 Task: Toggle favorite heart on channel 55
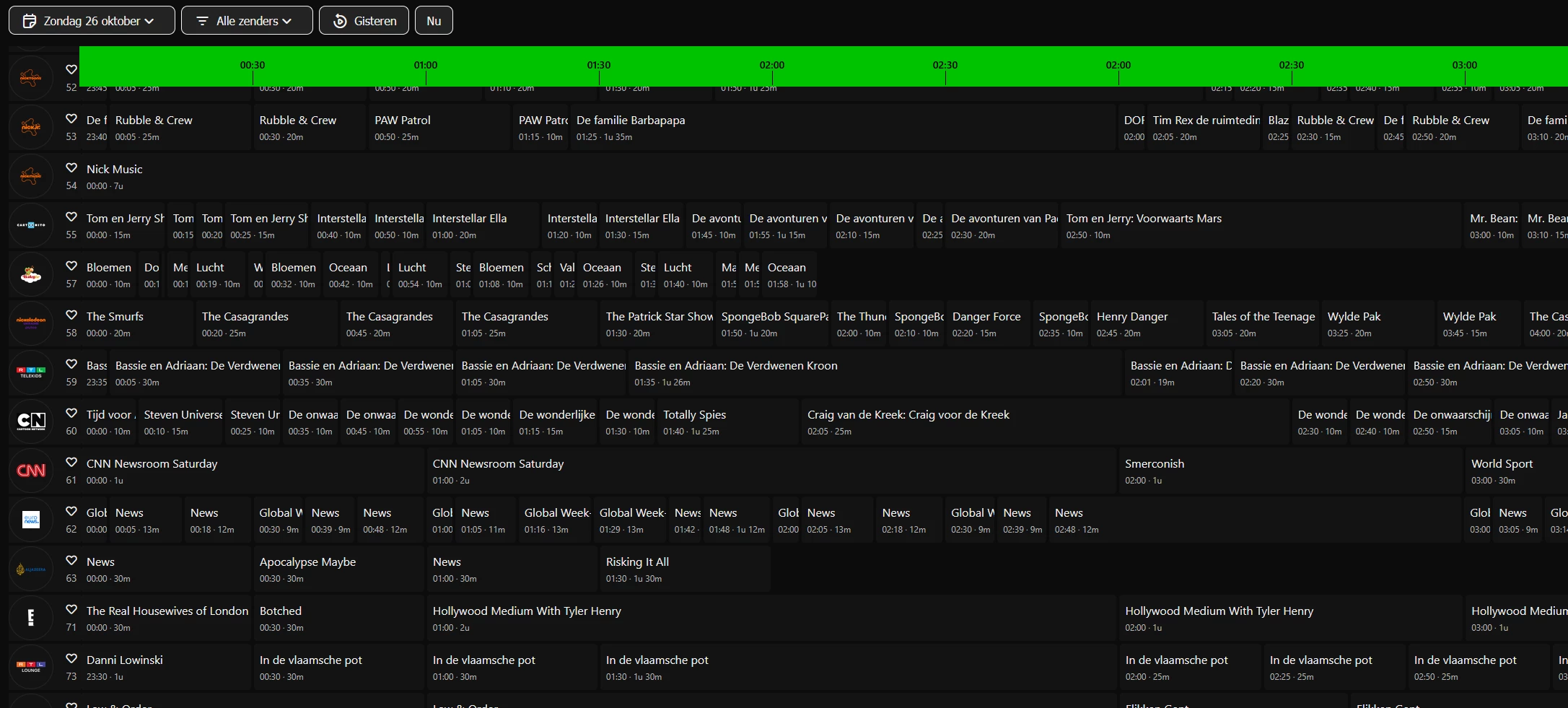[x=71, y=217]
